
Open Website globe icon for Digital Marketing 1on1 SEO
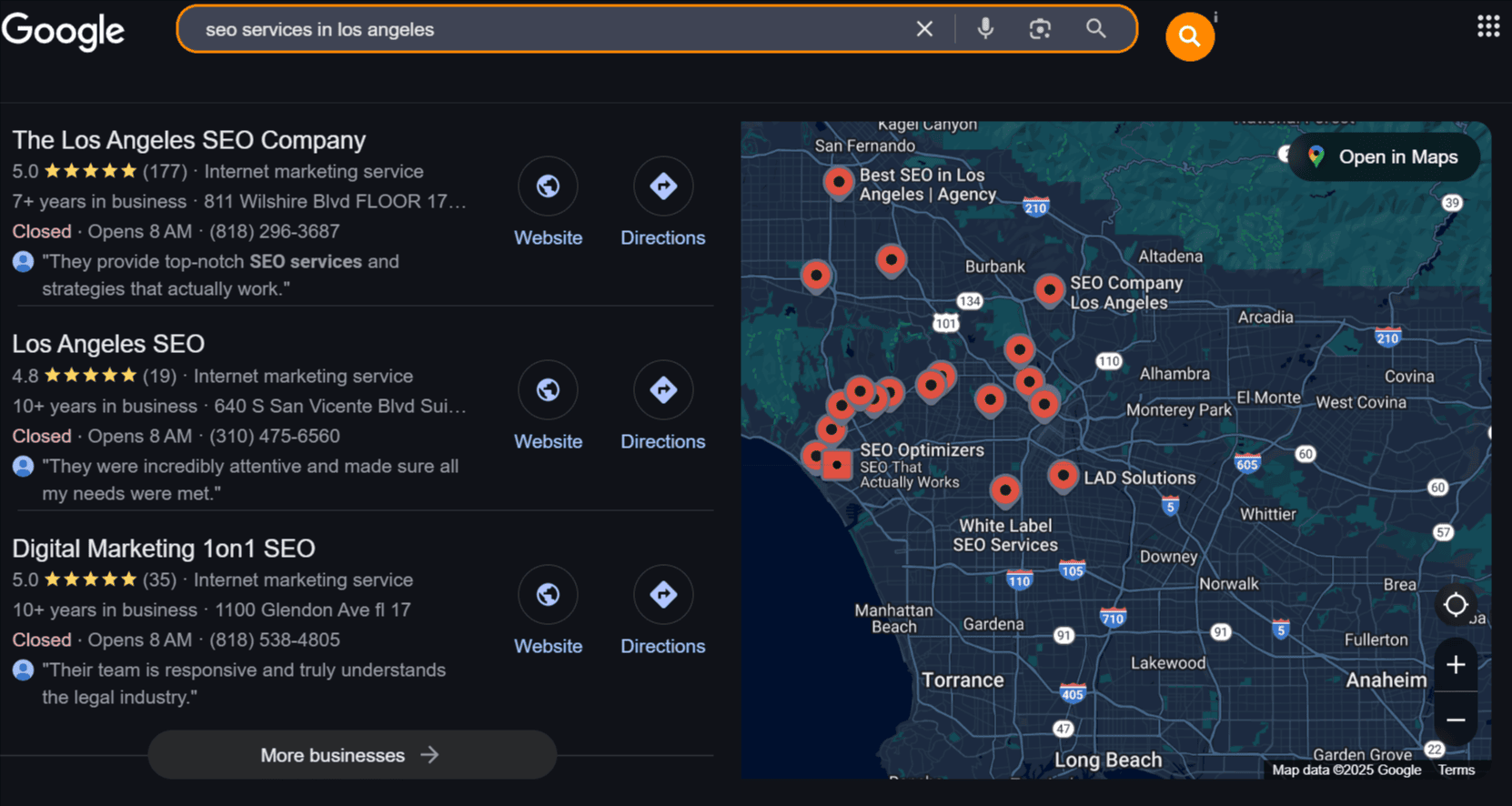548,595
